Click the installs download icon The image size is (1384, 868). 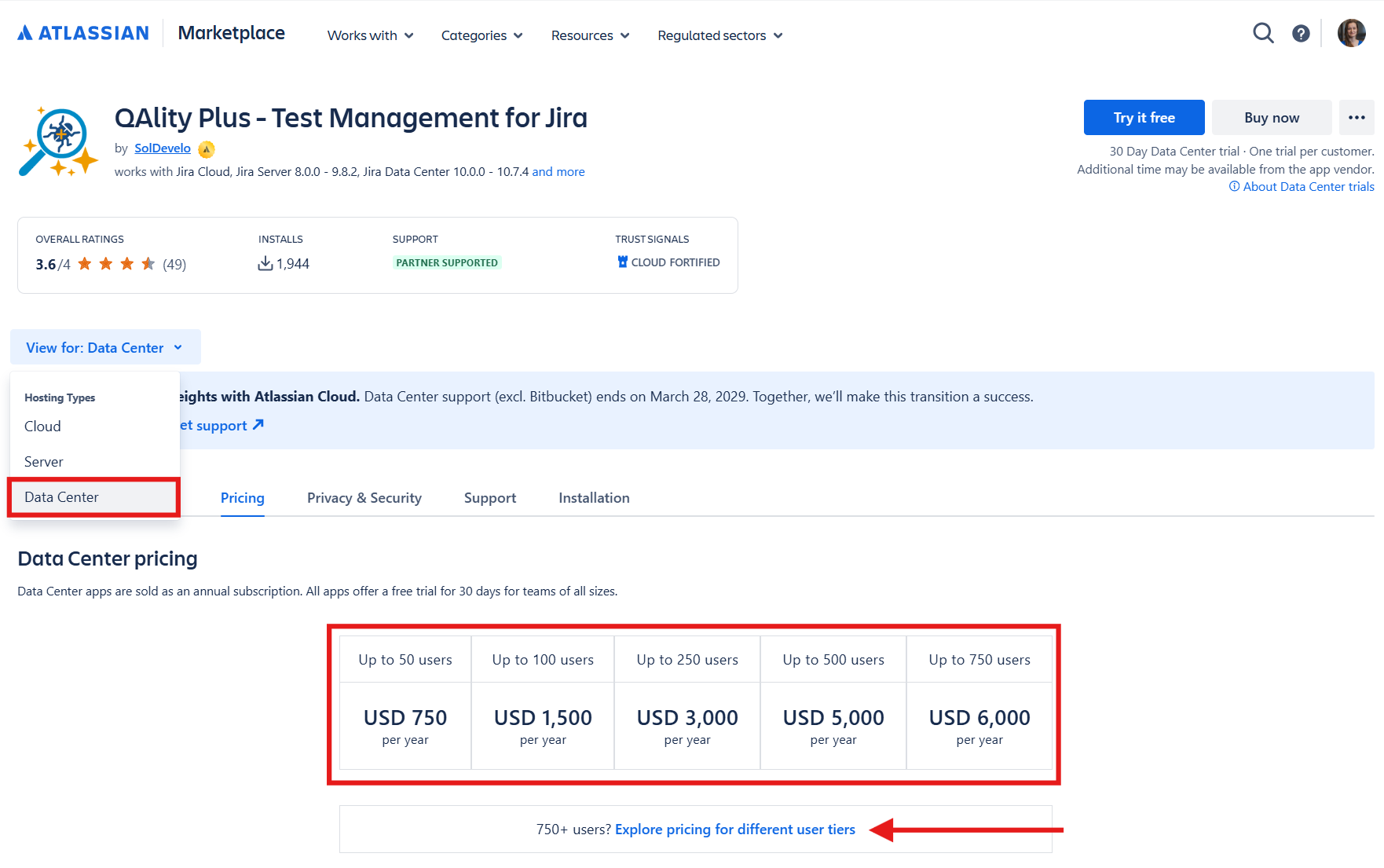coord(265,263)
